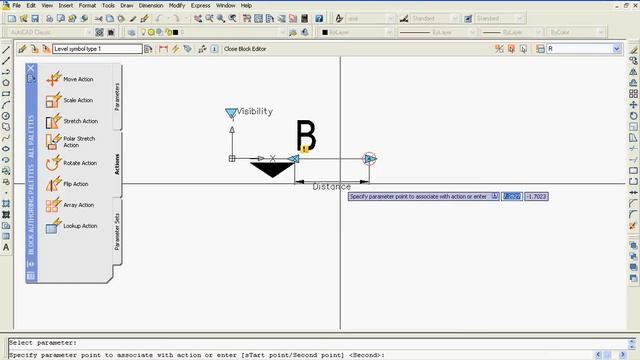
Task: Select the Multiline Text A tool
Action: pyautogui.click(x=6, y=247)
